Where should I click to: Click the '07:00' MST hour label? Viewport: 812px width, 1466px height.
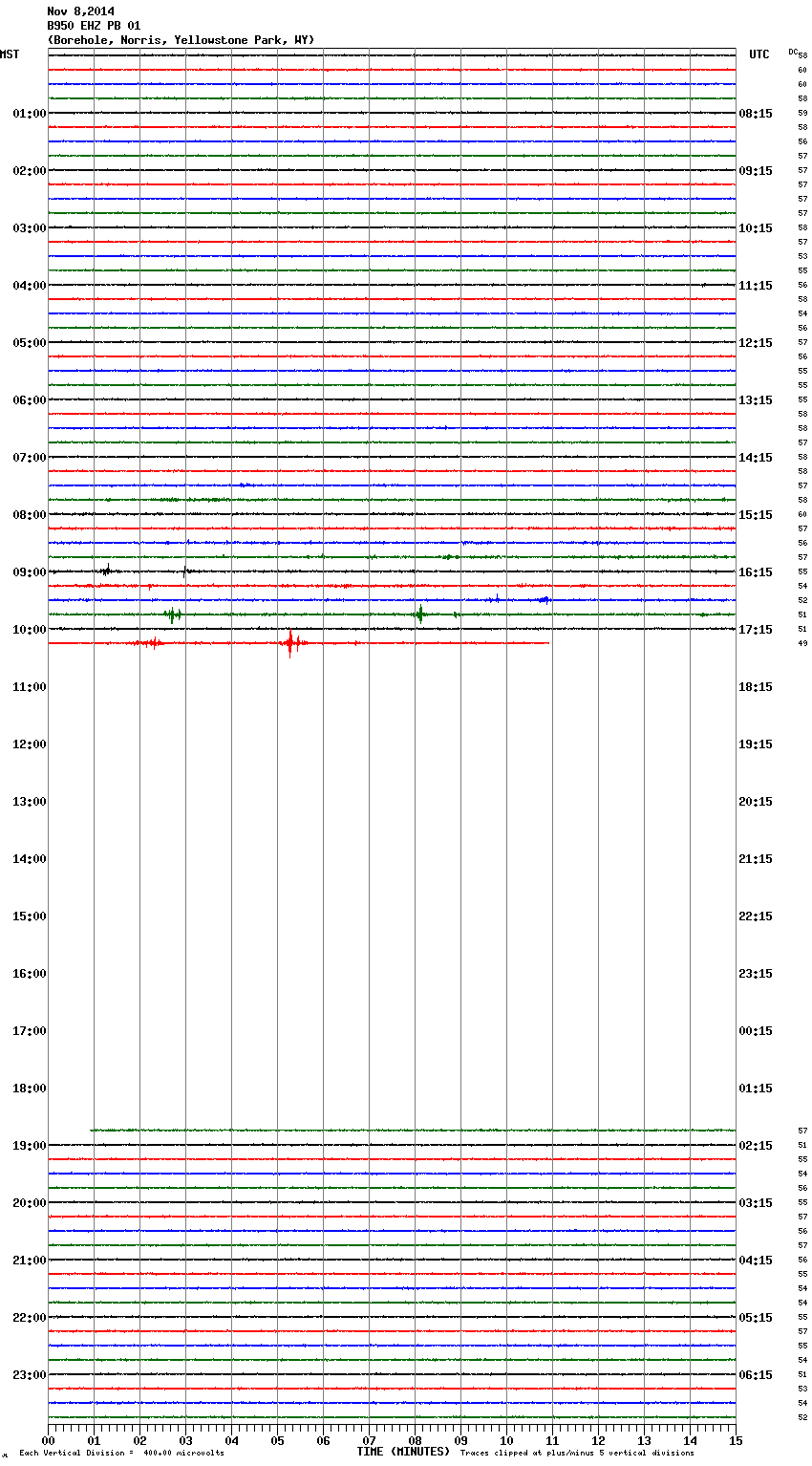pos(30,458)
